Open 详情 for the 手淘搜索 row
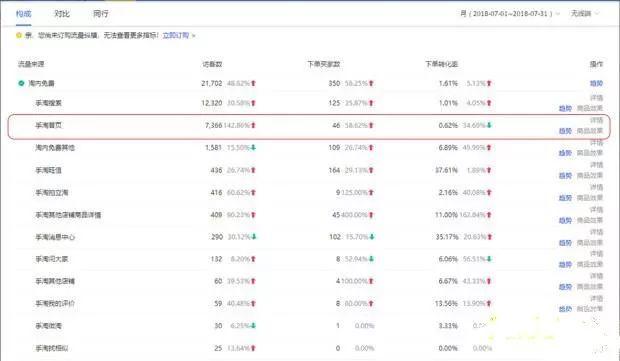The image size is (620, 361). [x=596, y=98]
